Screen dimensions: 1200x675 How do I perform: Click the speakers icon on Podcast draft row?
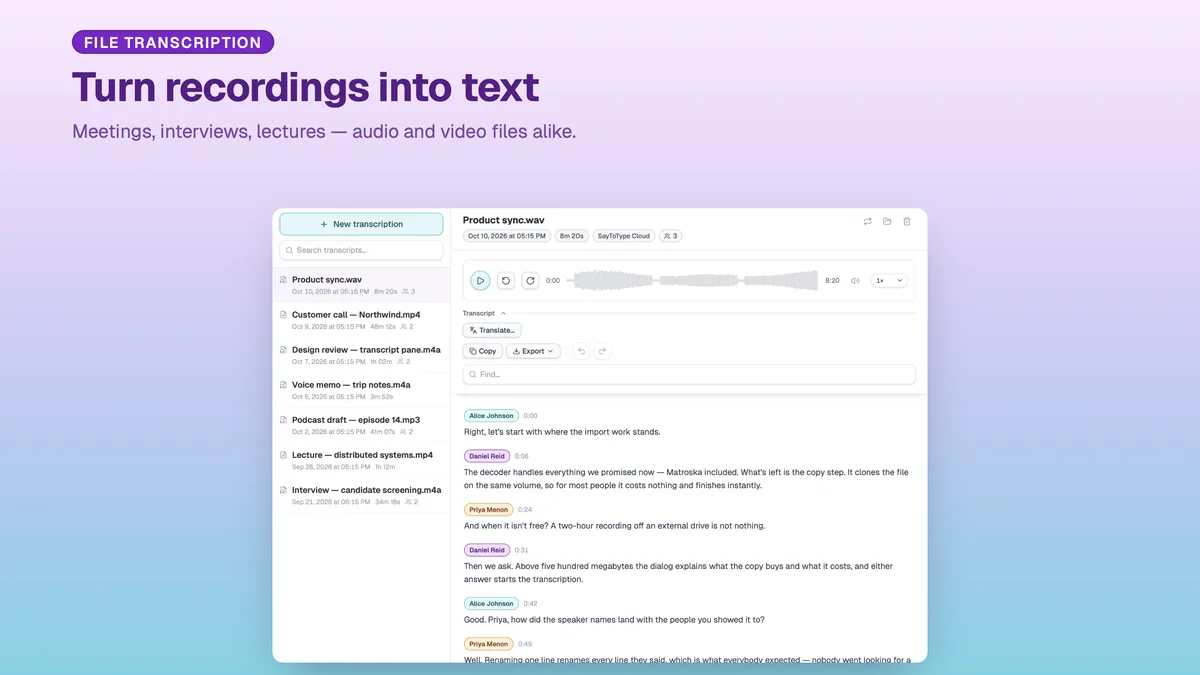[x=405, y=432]
